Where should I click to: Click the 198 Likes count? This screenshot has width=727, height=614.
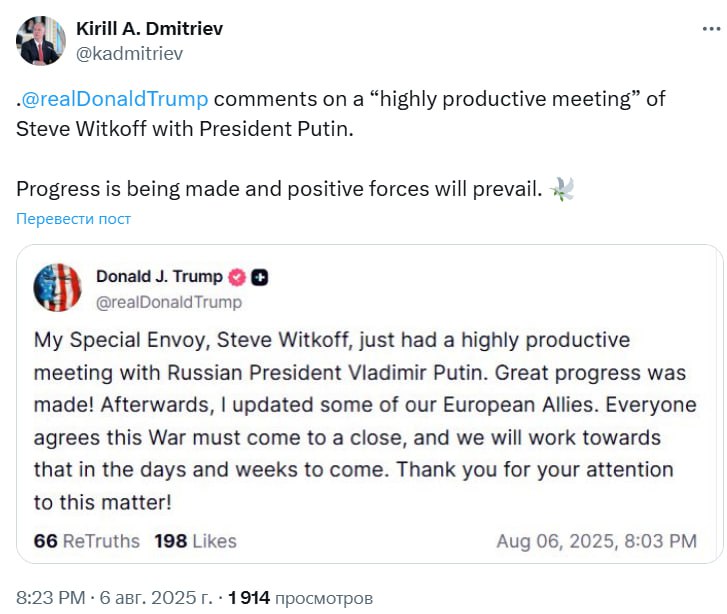pos(195,541)
